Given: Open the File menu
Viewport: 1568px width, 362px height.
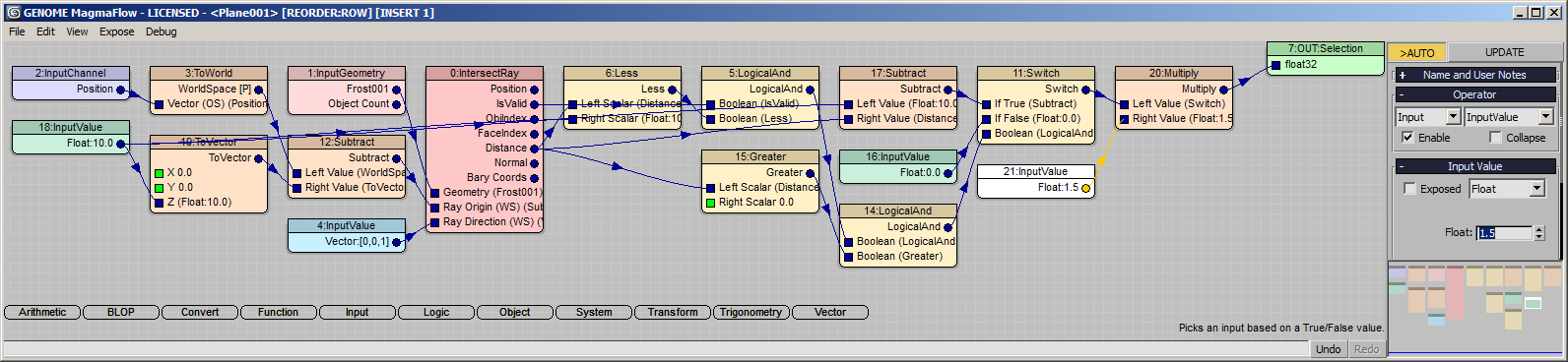Looking at the screenshot, I should pos(17,31).
